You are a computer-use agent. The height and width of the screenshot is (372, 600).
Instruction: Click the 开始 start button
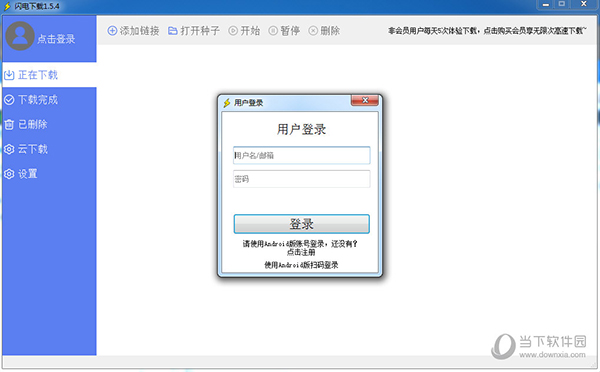coord(244,31)
